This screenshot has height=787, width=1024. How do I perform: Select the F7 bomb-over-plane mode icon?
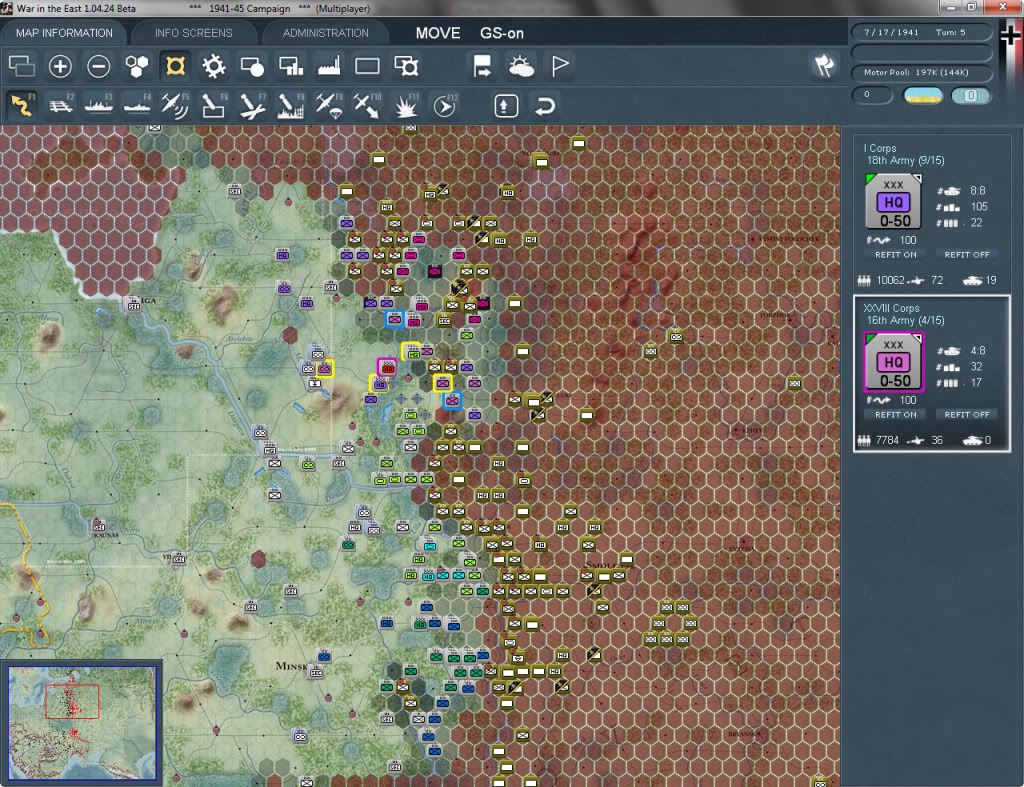pos(252,106)
